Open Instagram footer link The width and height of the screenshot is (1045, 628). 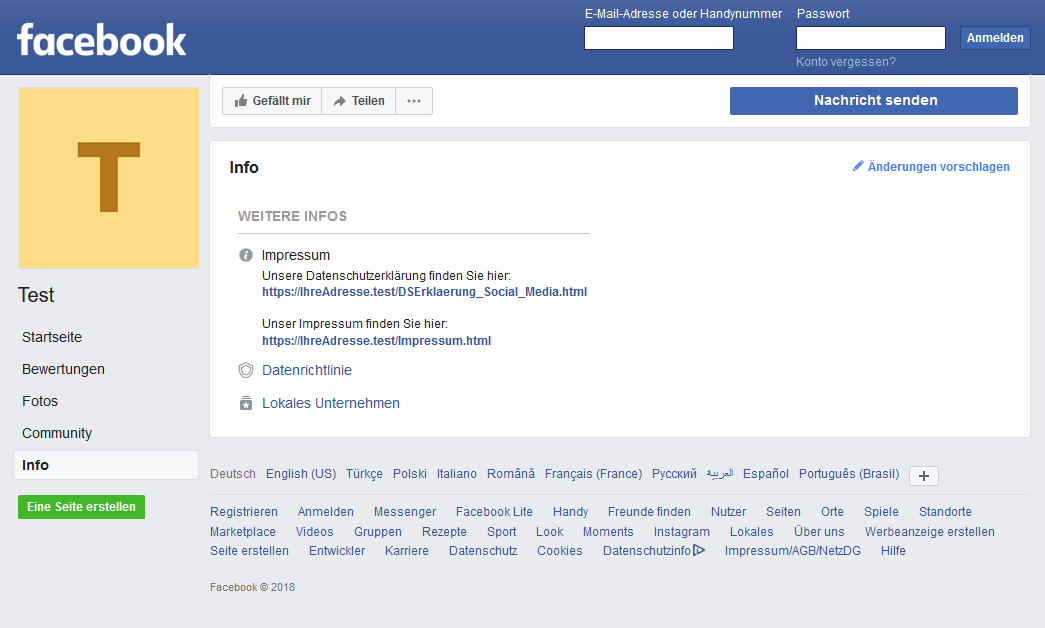click(x=682, y=532)
